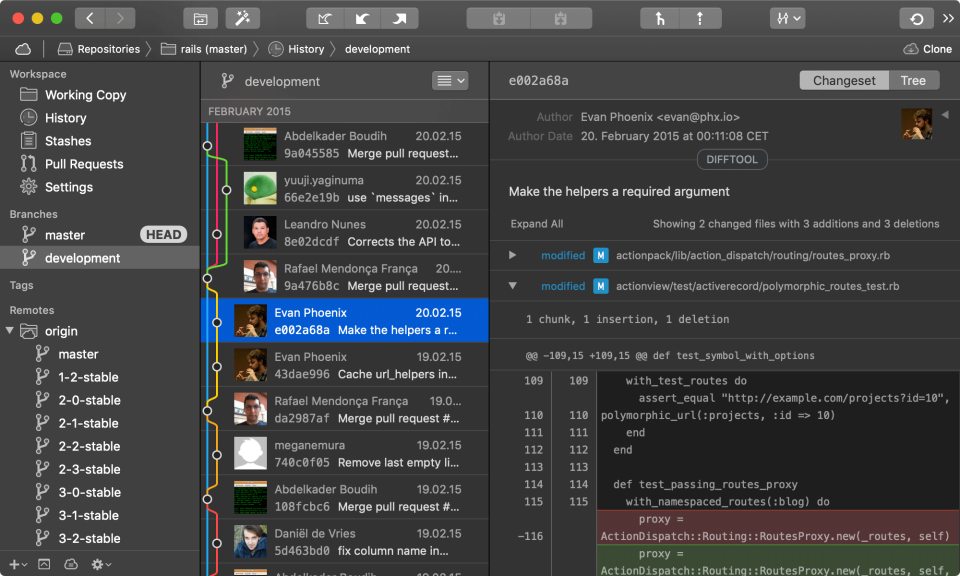
Task: Expand routes_proxy.rb modified file
Action: click(x=512, y=255)
